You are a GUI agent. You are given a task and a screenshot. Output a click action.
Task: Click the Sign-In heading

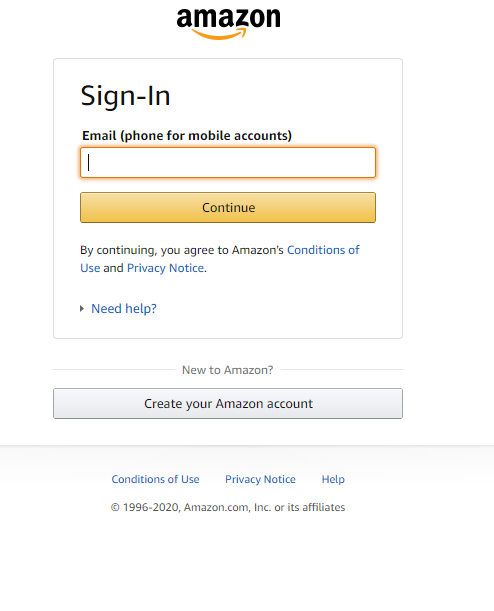click(x=125, y=95)
